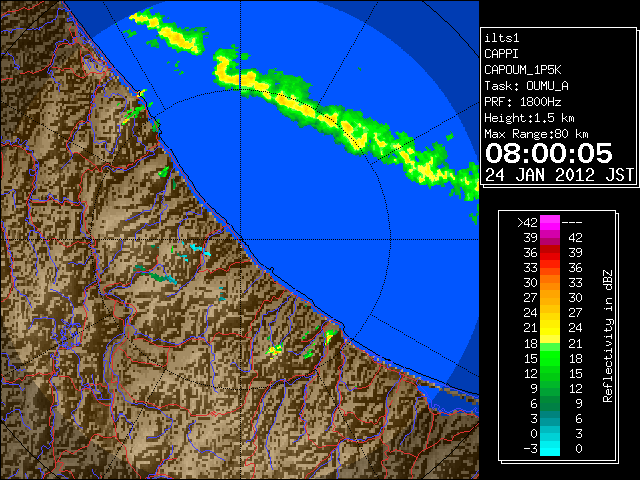
Task: Select the 'Height:1.5 km' text
Action: (x=529, y=118)
